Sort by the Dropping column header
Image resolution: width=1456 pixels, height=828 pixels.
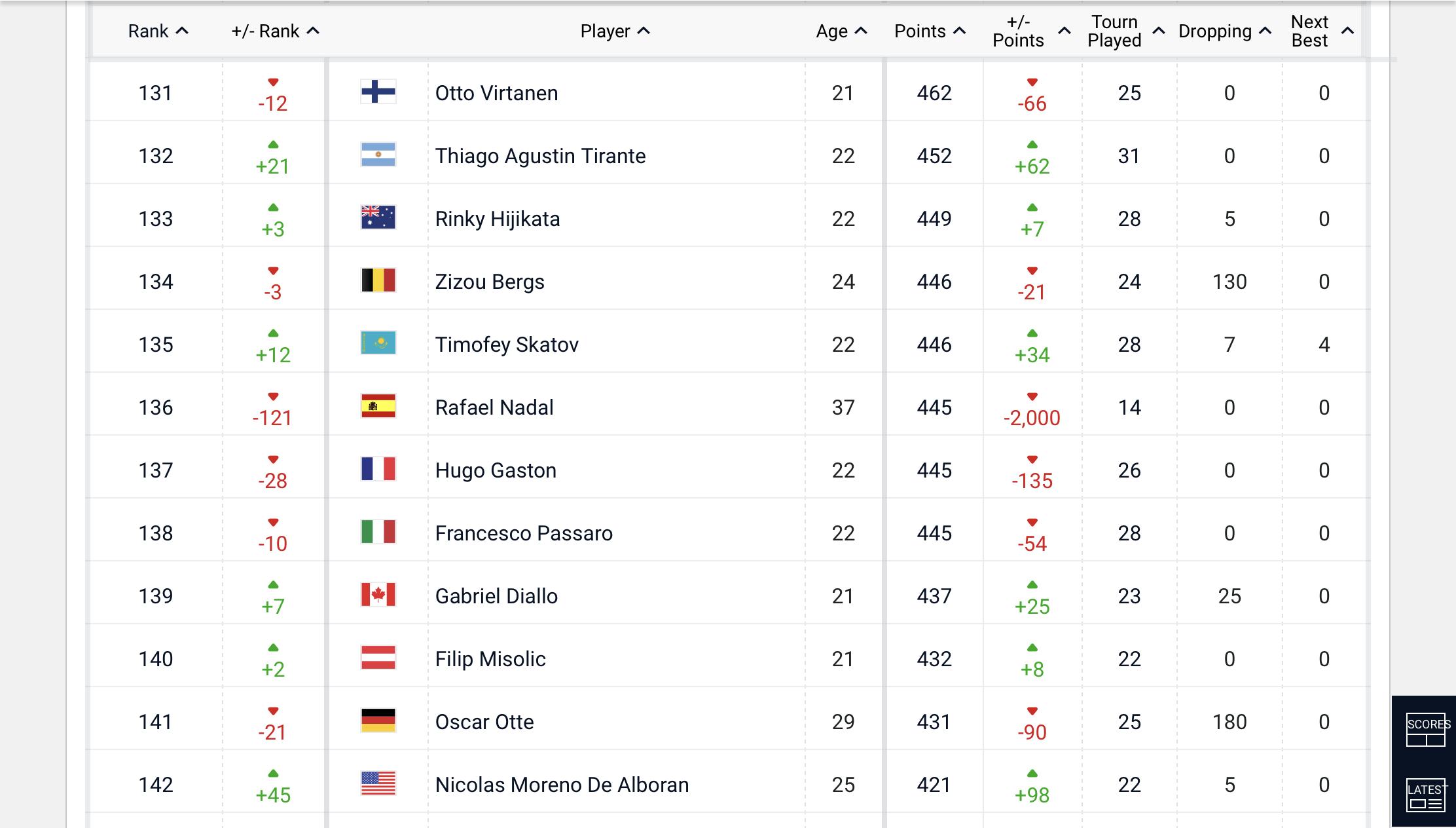[1224, 31]
